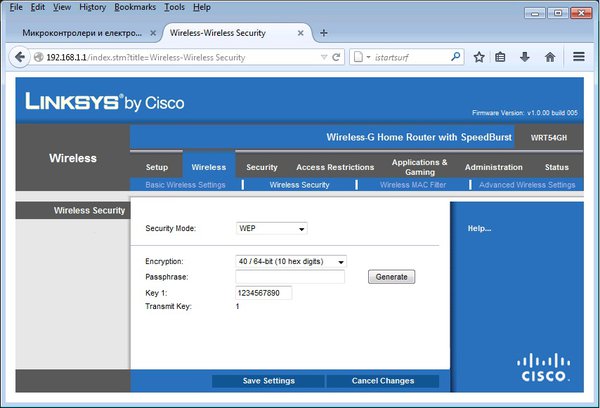Open the Edit menu
600x408 pixels.
pos(38,7)
